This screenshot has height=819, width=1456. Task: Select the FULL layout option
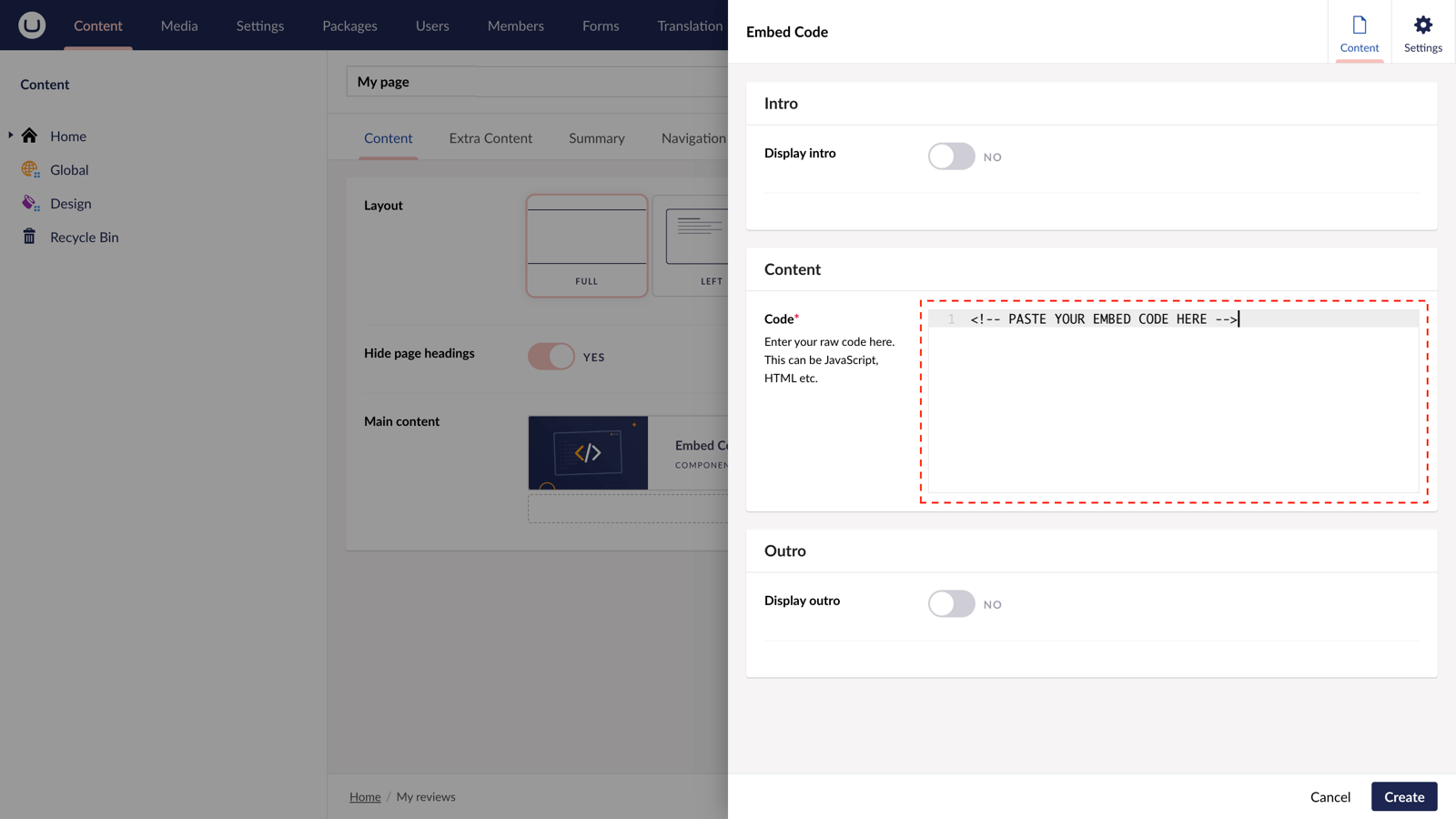click(x=586, y=245)
